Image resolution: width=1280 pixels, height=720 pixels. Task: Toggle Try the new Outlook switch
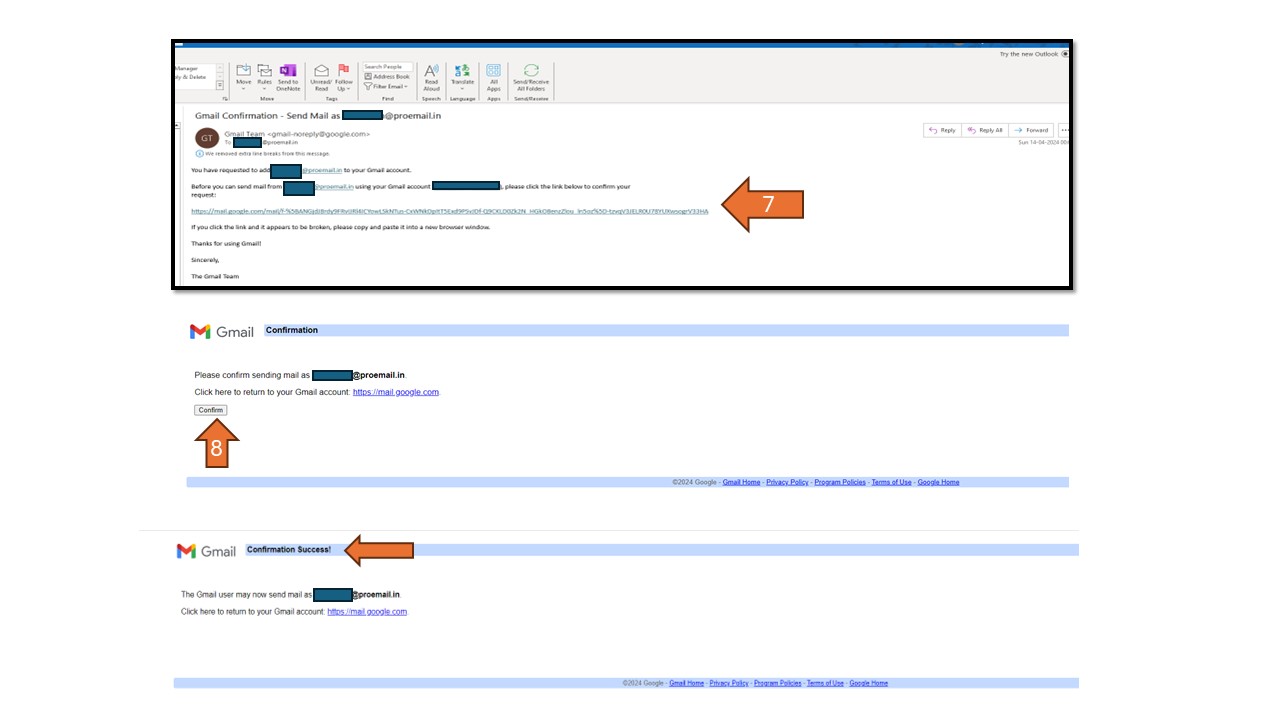coord(1065,54)
